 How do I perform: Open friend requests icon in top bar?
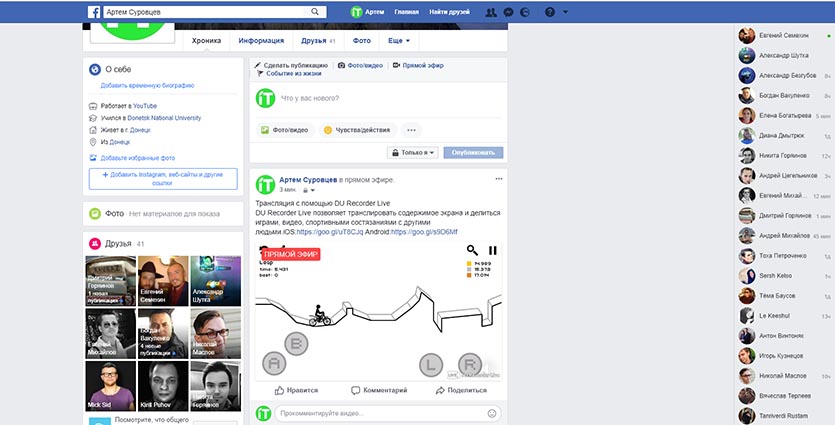coord(490,12)
